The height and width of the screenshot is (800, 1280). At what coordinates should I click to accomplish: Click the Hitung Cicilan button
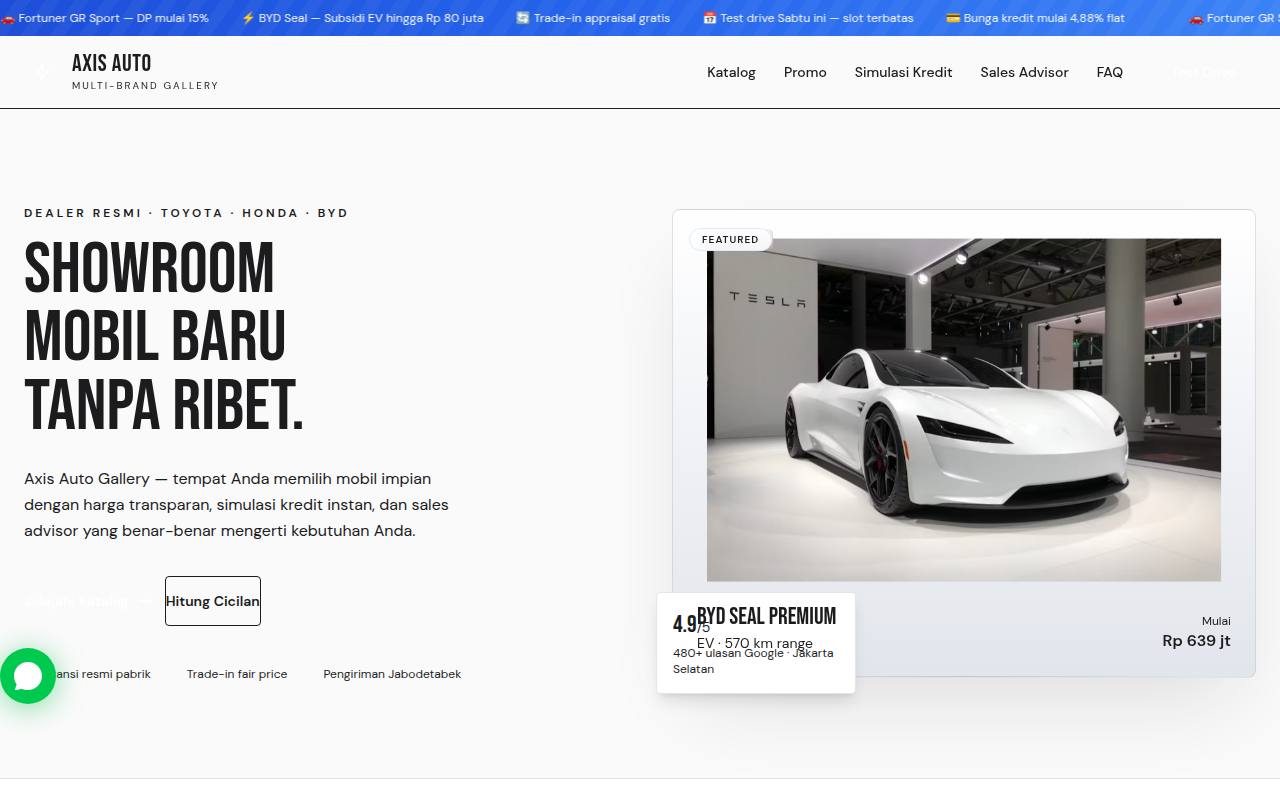pyautogui.click(x=213, y=601)
